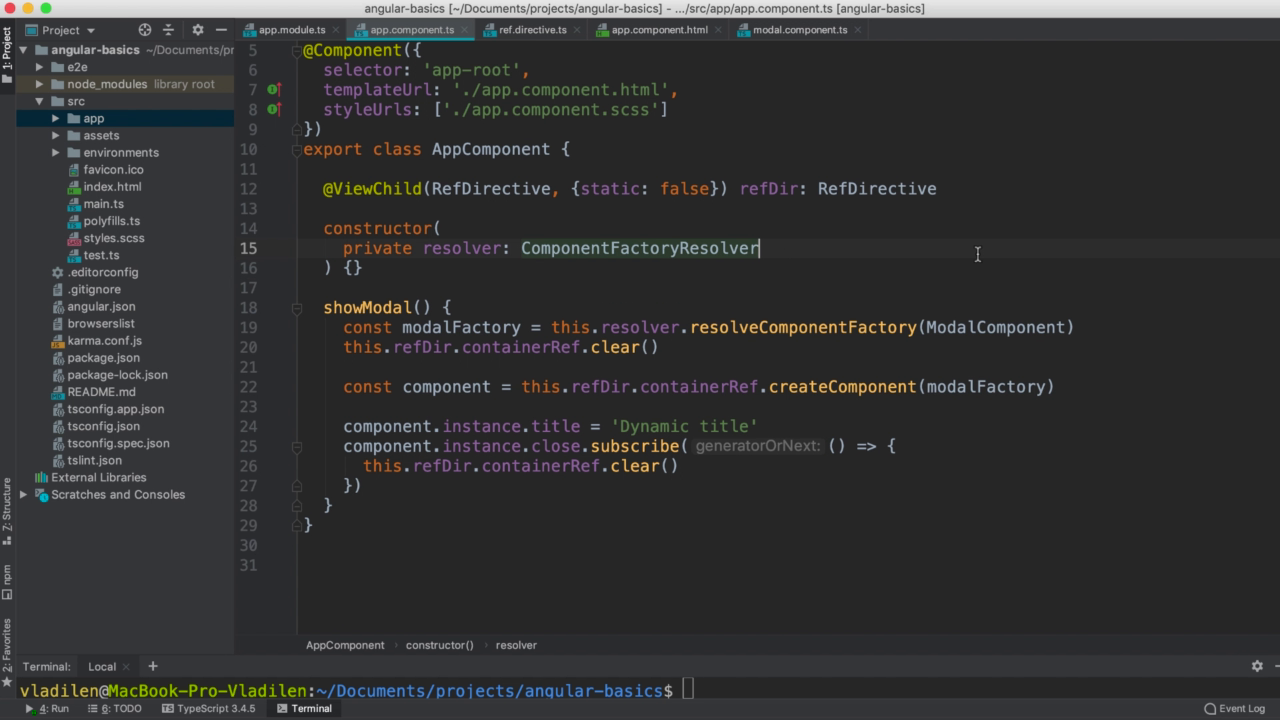The image size is (1280, 720).
Task: Switch to the app.component.html tab
Action: (x=659, y=30)
